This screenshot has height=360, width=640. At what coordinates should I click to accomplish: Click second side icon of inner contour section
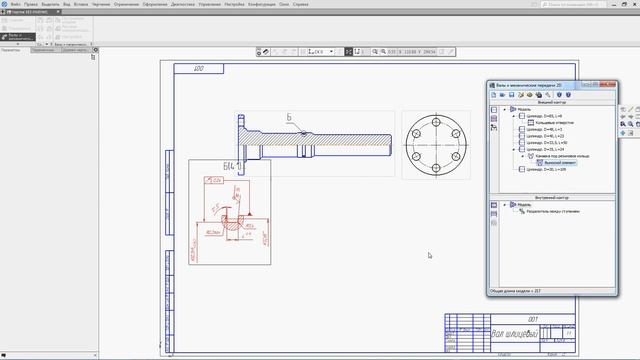[494, 214]
